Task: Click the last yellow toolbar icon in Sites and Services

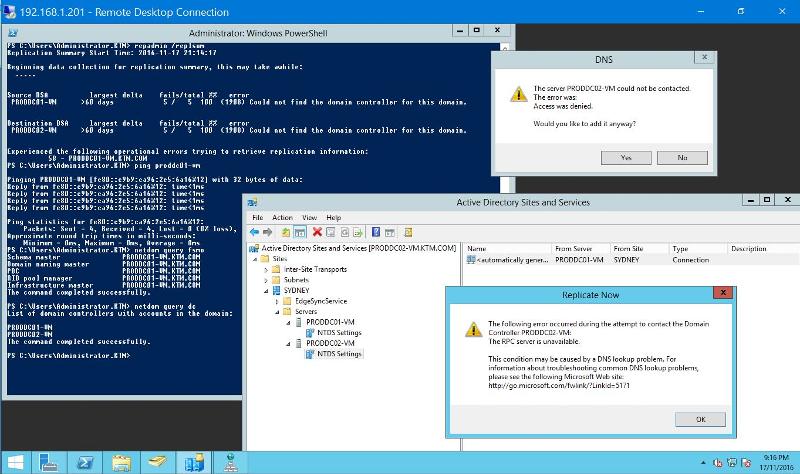Action: pos(408,232)
